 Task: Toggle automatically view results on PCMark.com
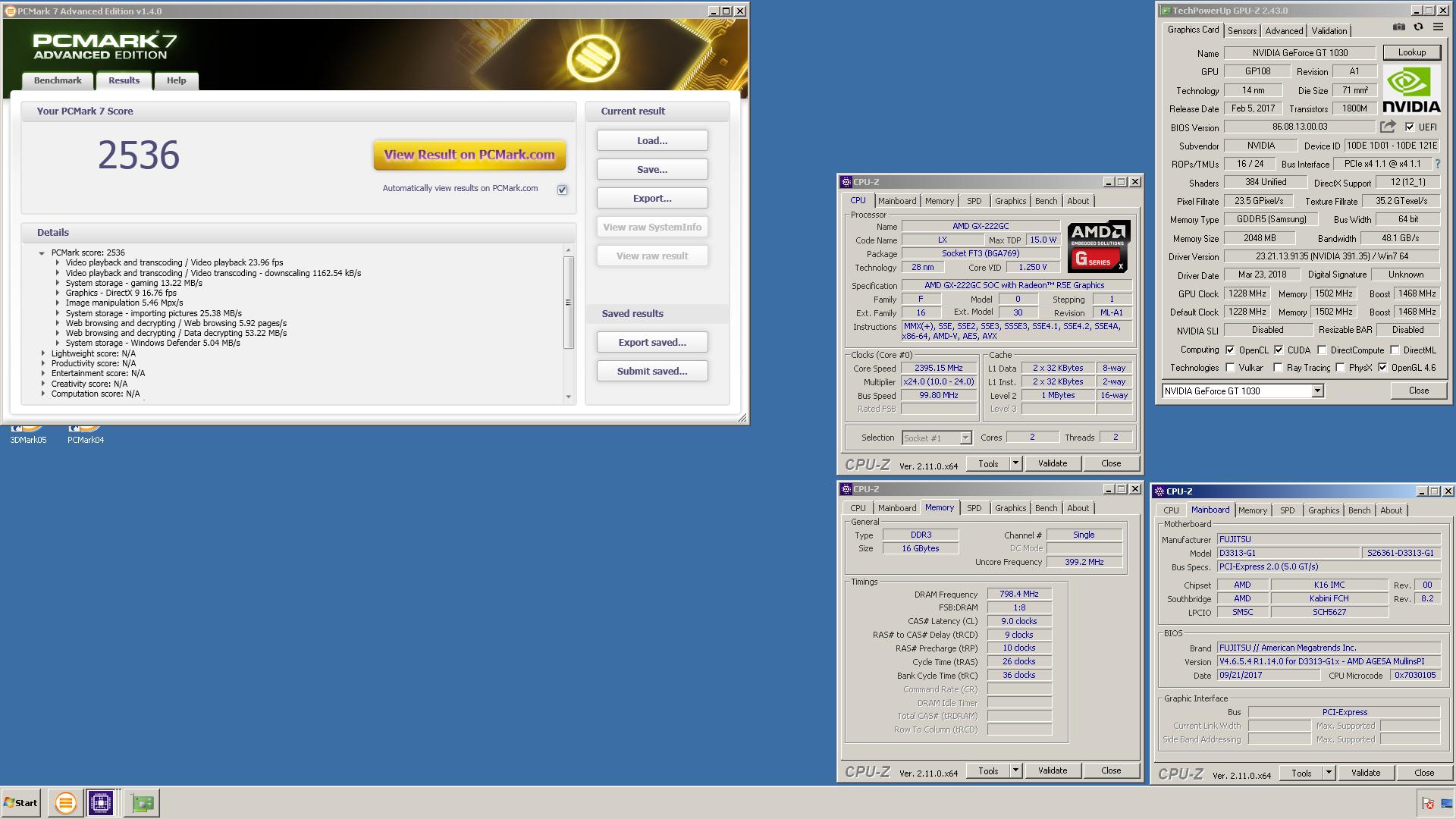[x=562, y=190]
